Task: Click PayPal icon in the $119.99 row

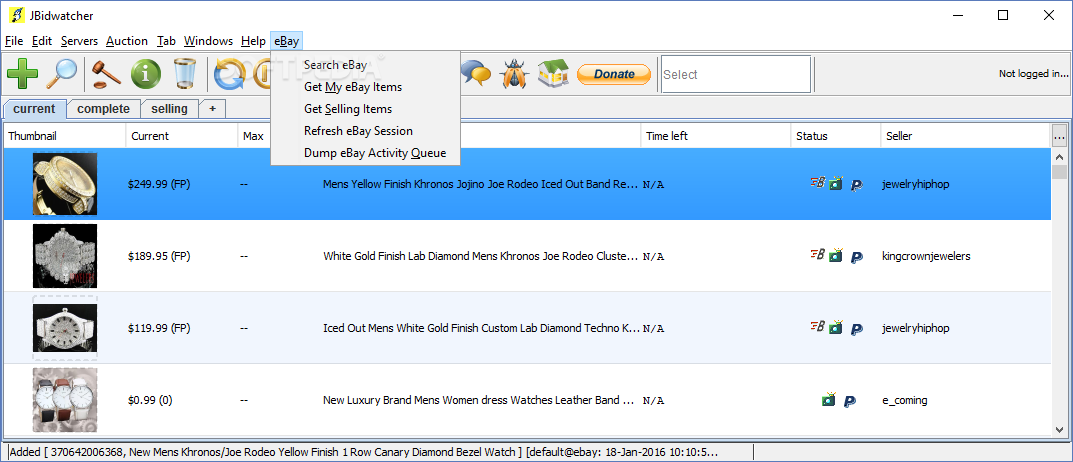Action: coord(856,329)
